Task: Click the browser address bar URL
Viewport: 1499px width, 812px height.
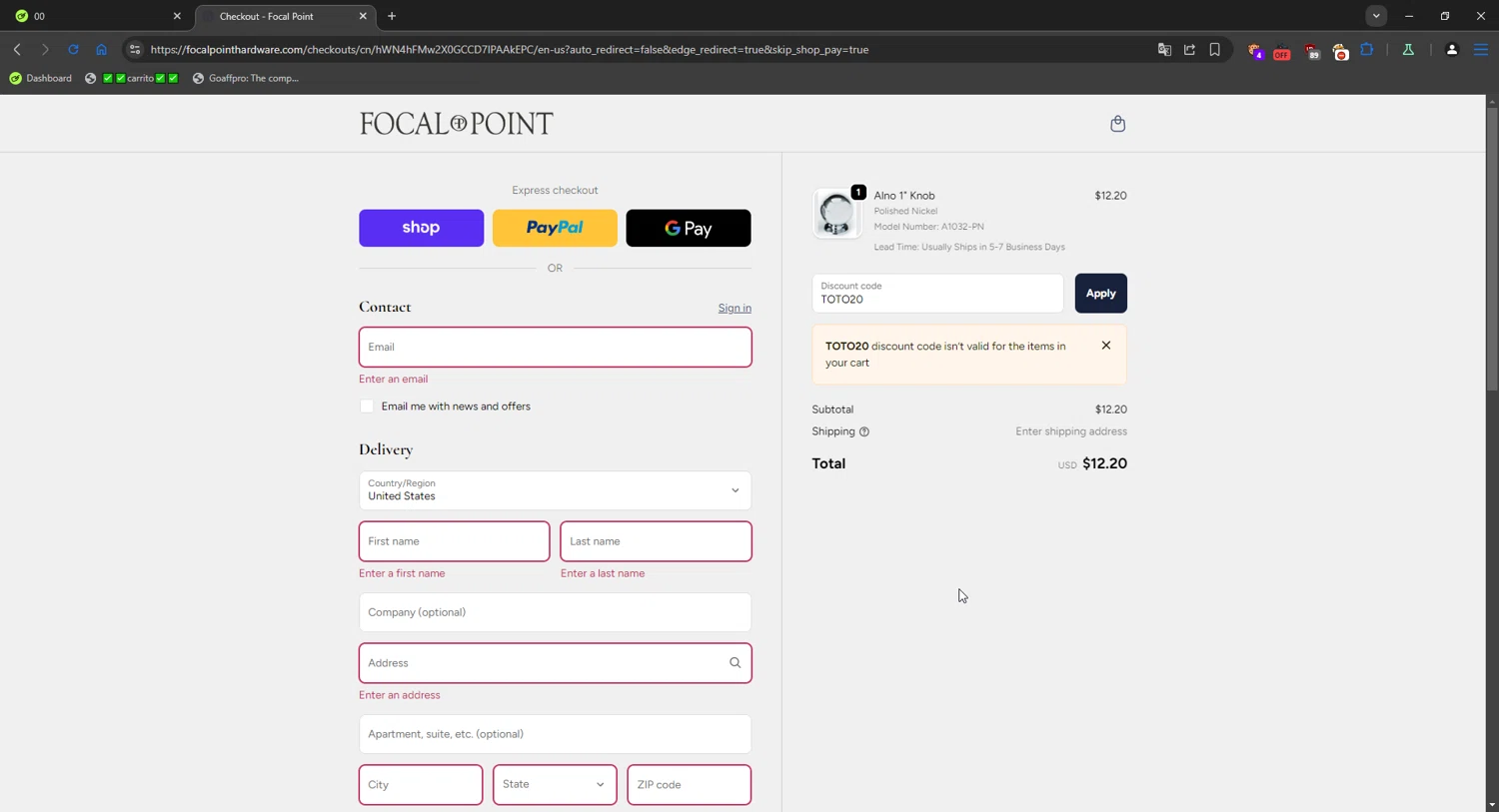Action: pyautogui.click(x=510, y=49)
